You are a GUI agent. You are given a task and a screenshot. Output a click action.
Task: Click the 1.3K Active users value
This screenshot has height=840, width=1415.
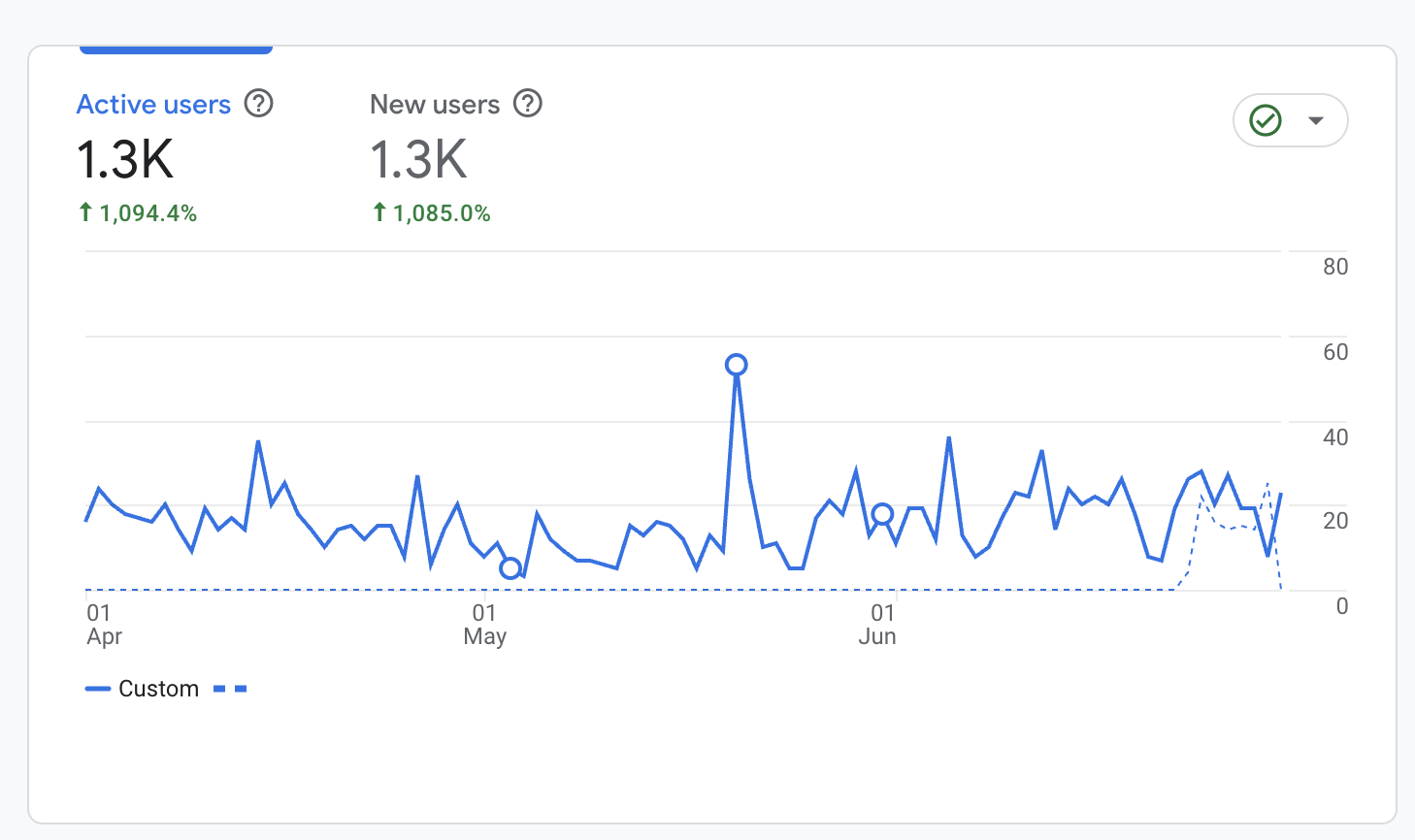click(124, 159)
